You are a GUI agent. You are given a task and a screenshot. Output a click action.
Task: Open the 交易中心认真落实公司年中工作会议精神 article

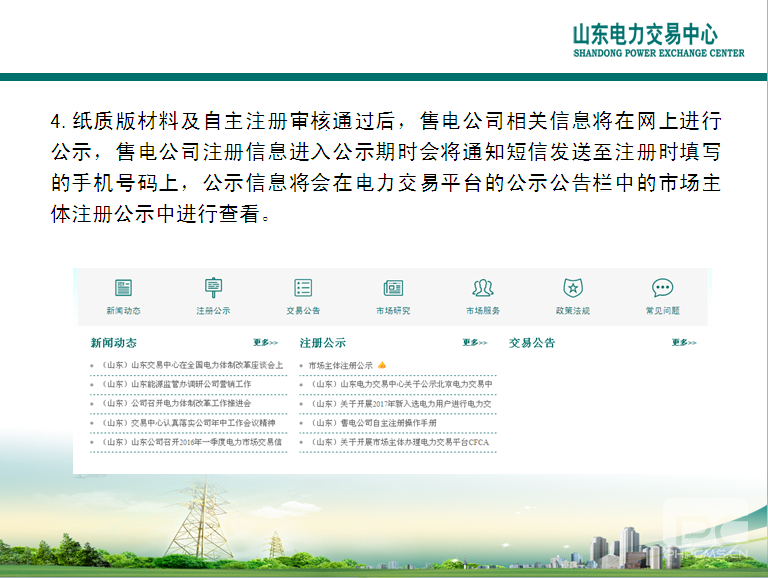[185, 422]
